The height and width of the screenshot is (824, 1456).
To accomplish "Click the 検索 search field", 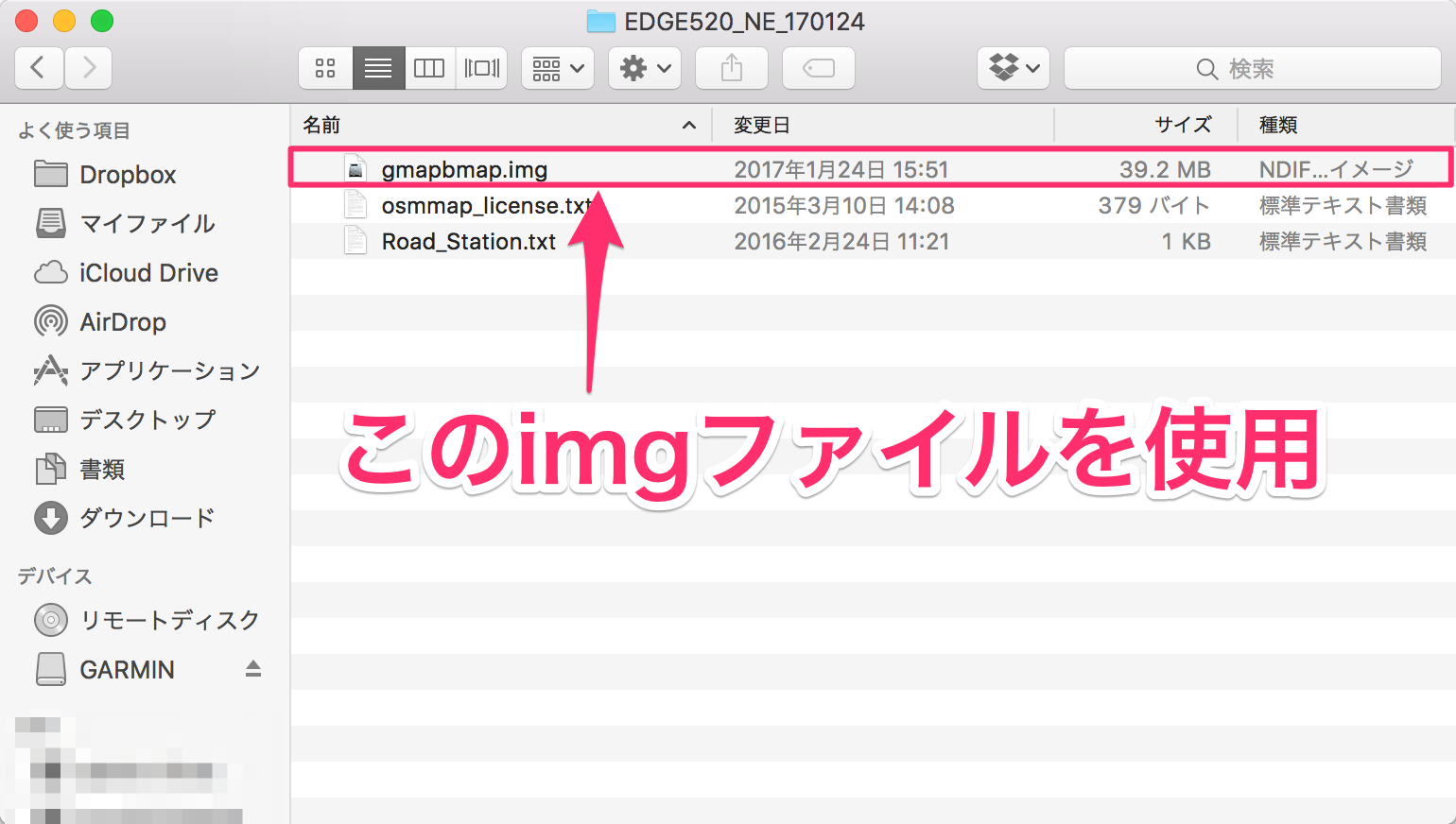I will [1252, 68].
